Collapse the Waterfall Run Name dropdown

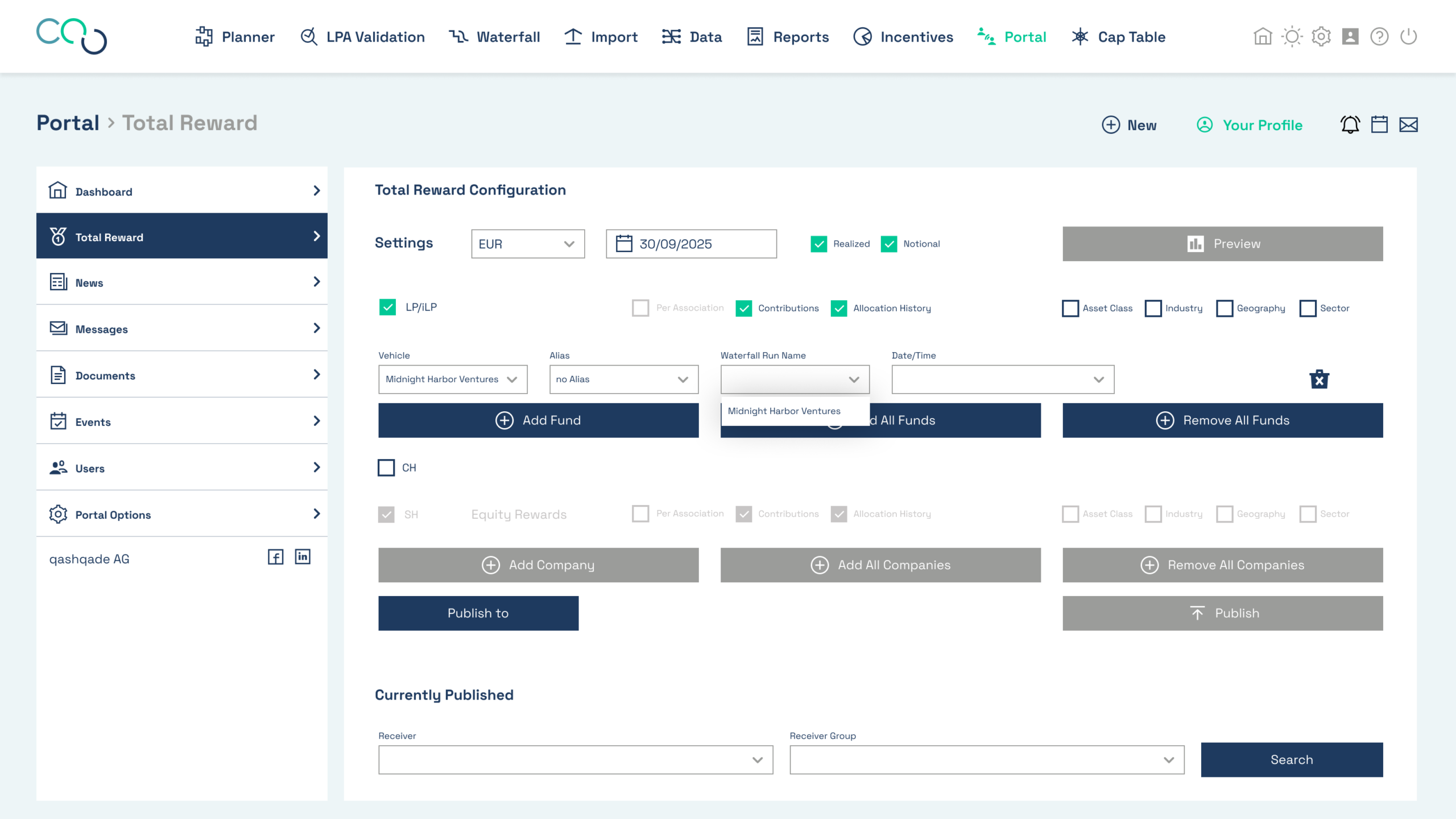795,379
